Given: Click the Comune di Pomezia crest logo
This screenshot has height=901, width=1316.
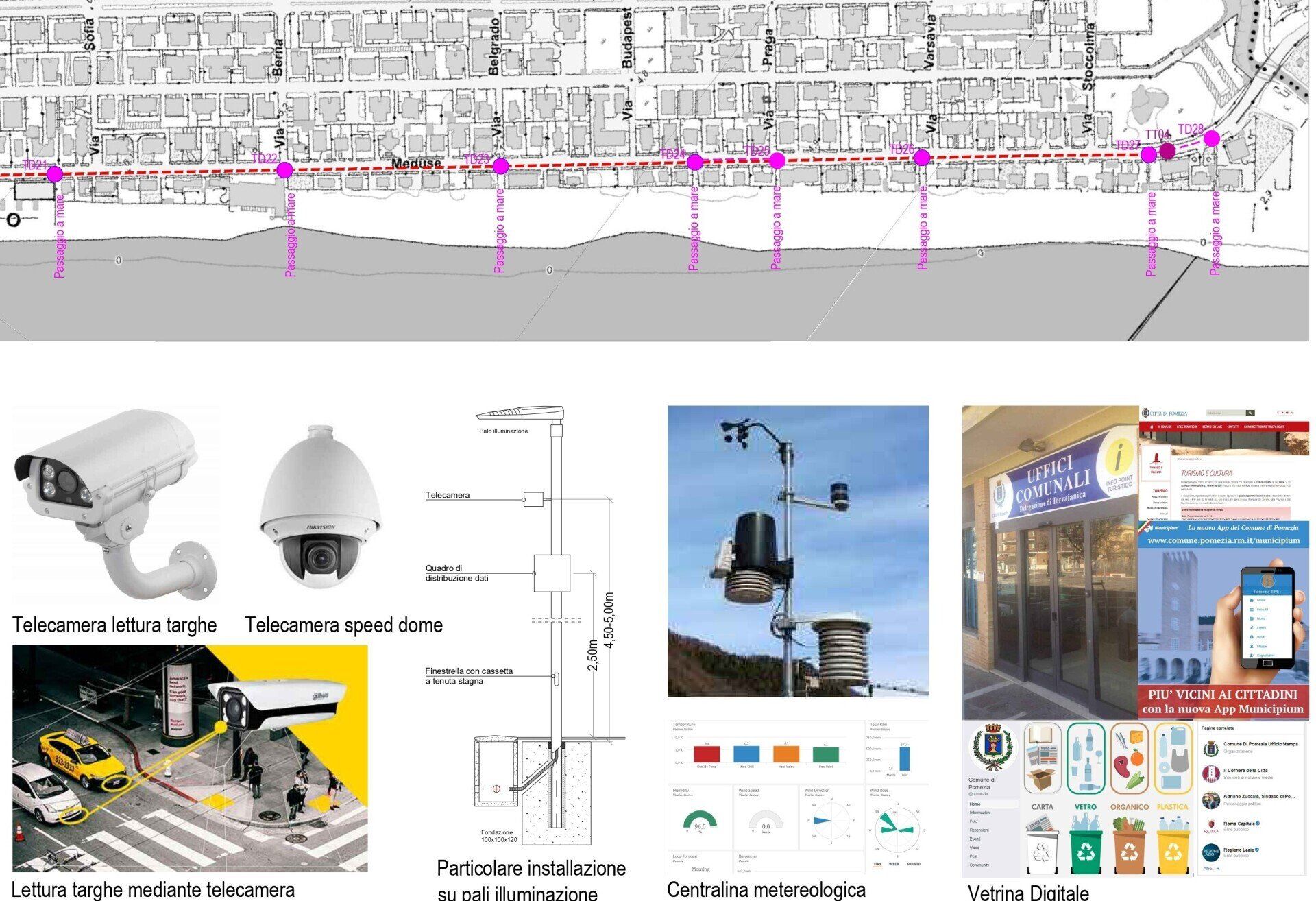Looking at the screenshot, I should coord(992,749).
